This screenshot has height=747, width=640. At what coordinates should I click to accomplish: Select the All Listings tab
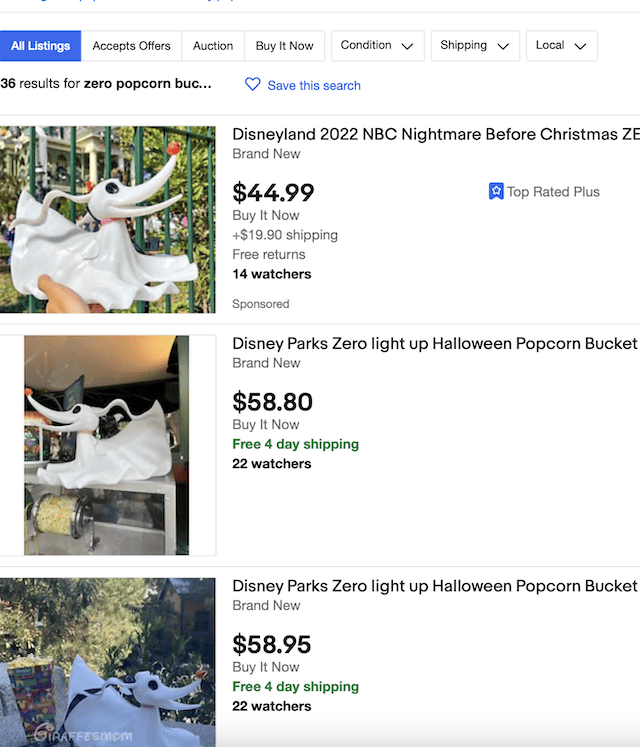pyautogui.click(x=41, y=46)
